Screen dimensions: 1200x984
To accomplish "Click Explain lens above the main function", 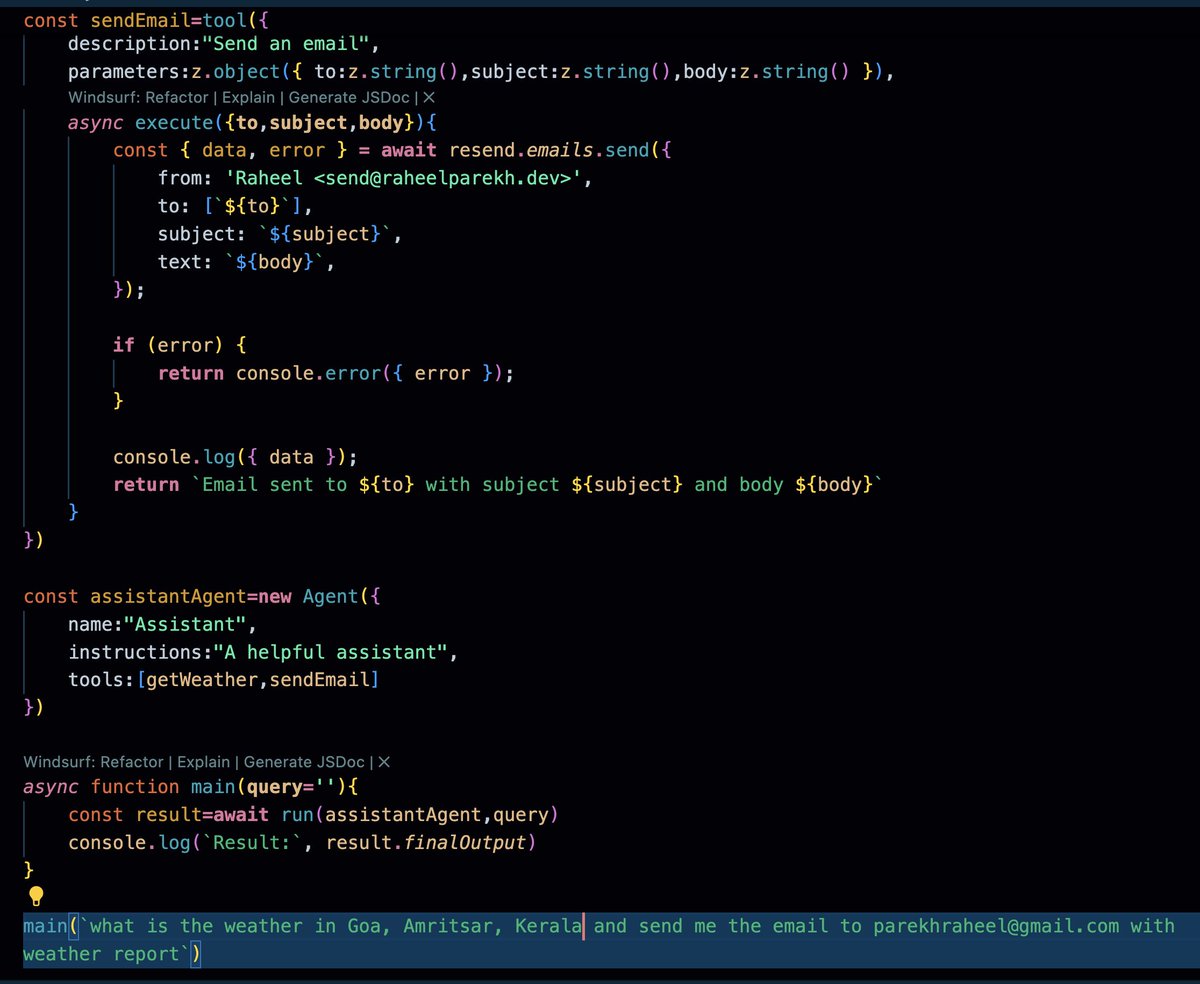I will [205, 762].
